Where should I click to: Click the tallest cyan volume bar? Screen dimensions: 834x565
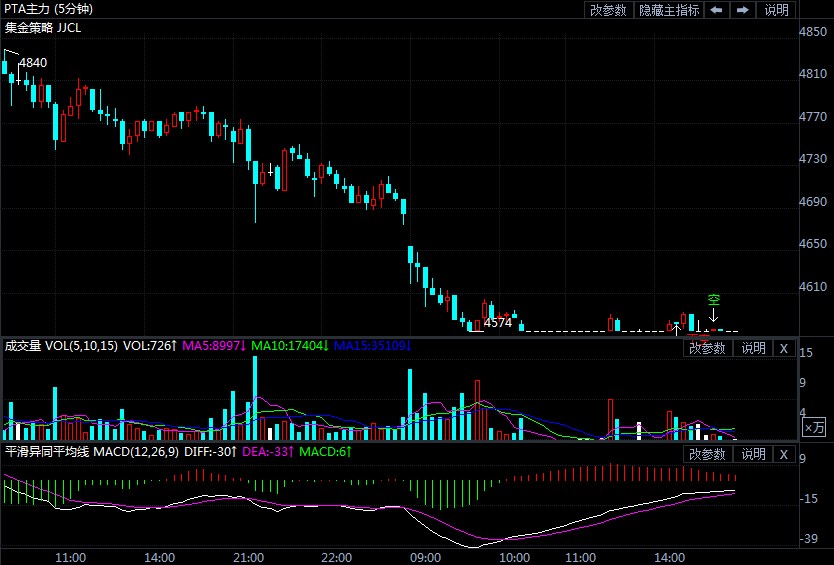coord(255,398)
